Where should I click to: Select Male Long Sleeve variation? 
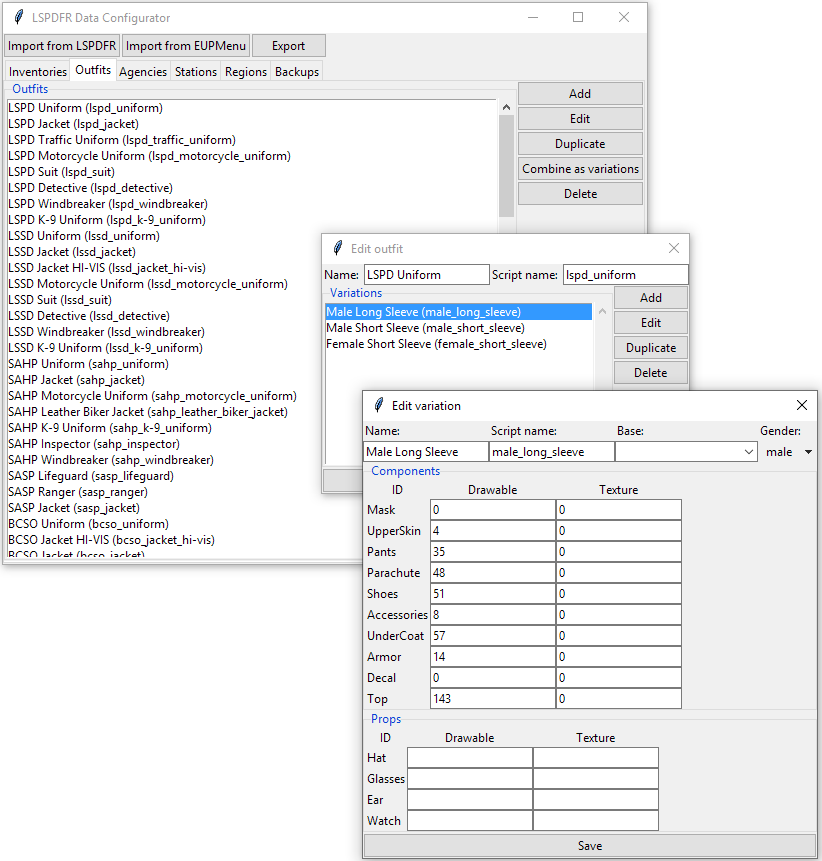[458, 311]
